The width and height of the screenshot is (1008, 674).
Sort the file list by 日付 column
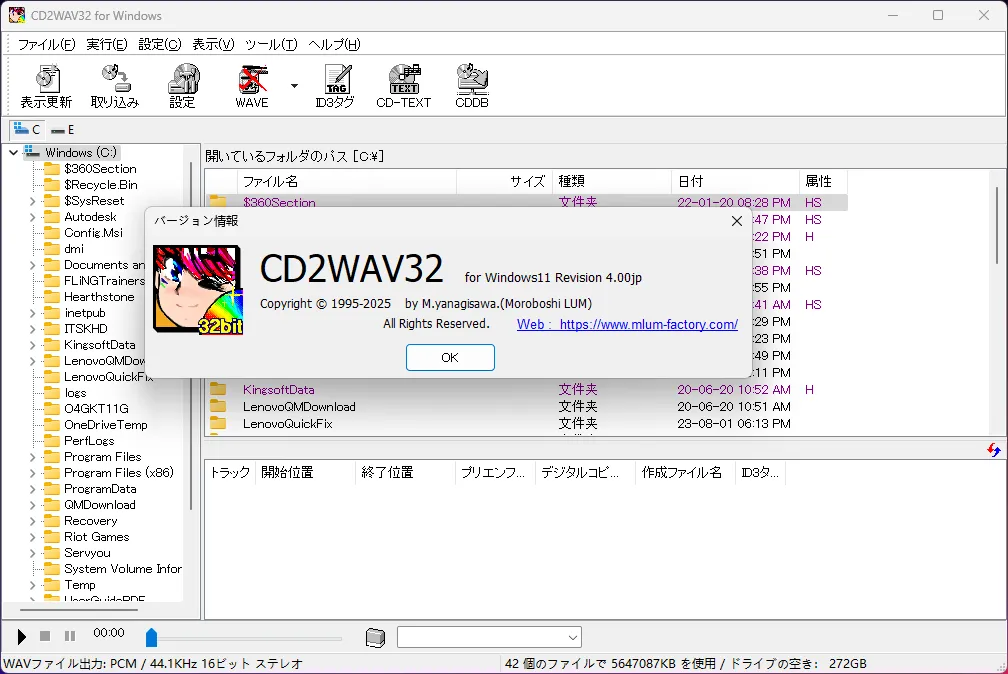pos(735,181)
